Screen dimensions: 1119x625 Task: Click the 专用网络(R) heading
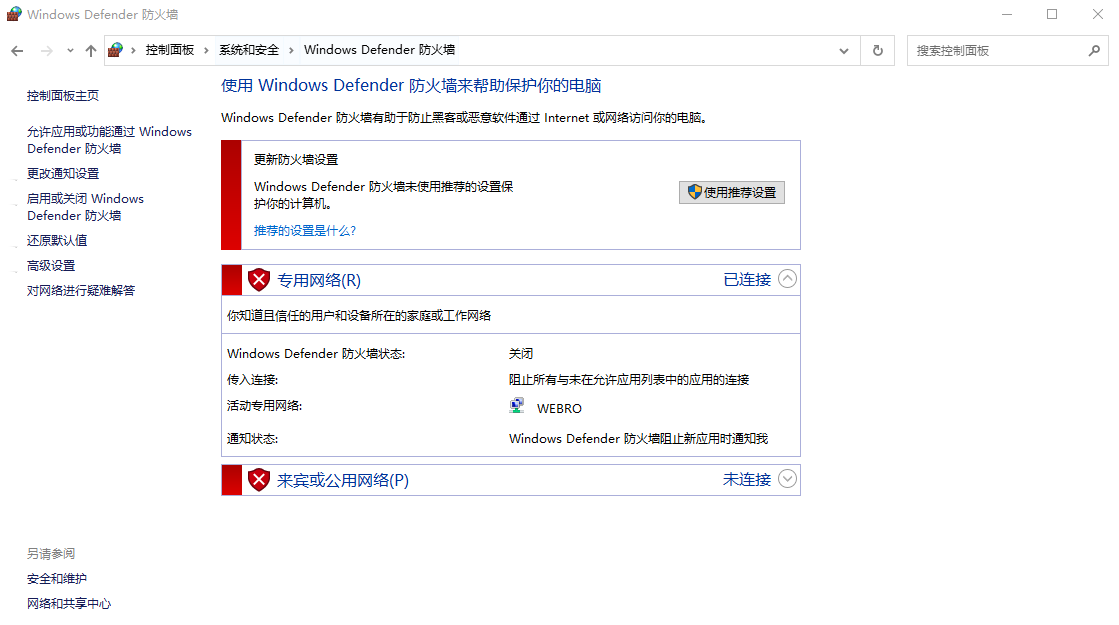click(319, 280)
